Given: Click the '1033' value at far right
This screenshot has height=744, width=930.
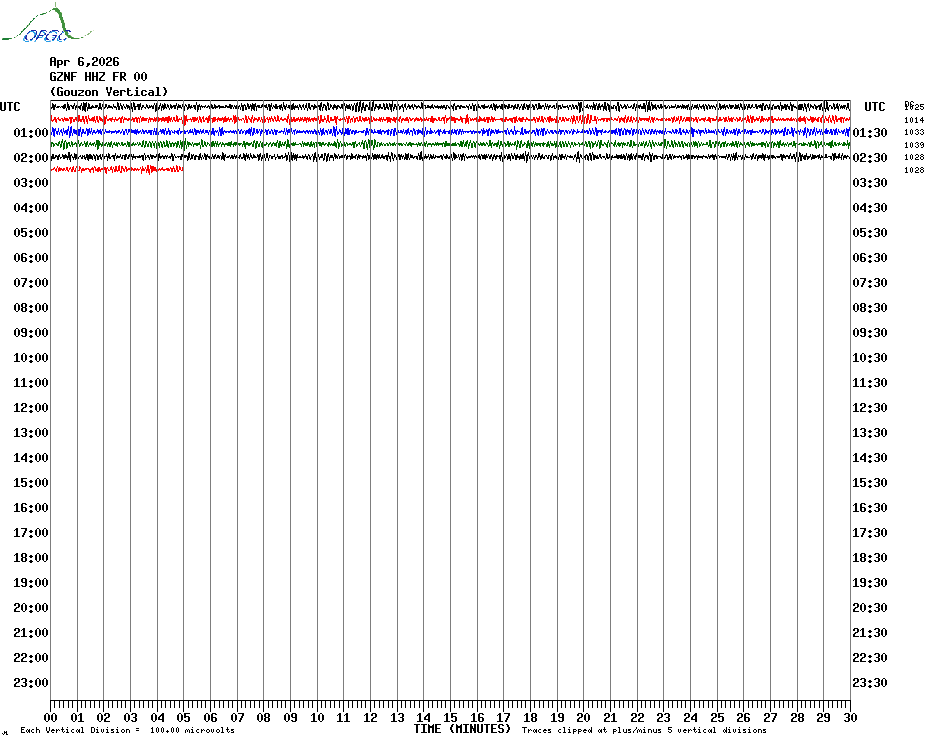Looking at the screenshot, I should 914,132.
